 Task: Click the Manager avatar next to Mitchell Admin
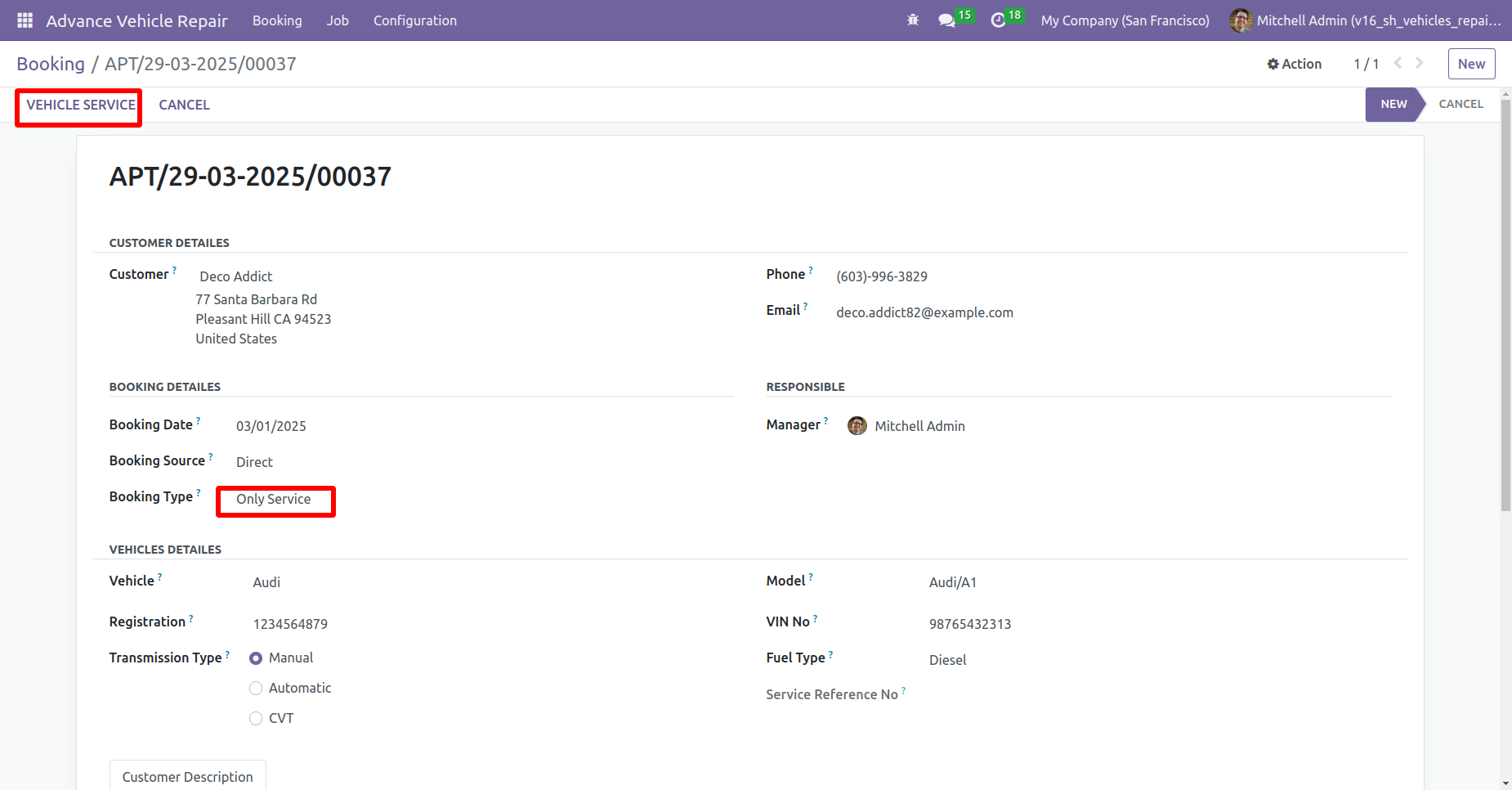coord(857,425)
